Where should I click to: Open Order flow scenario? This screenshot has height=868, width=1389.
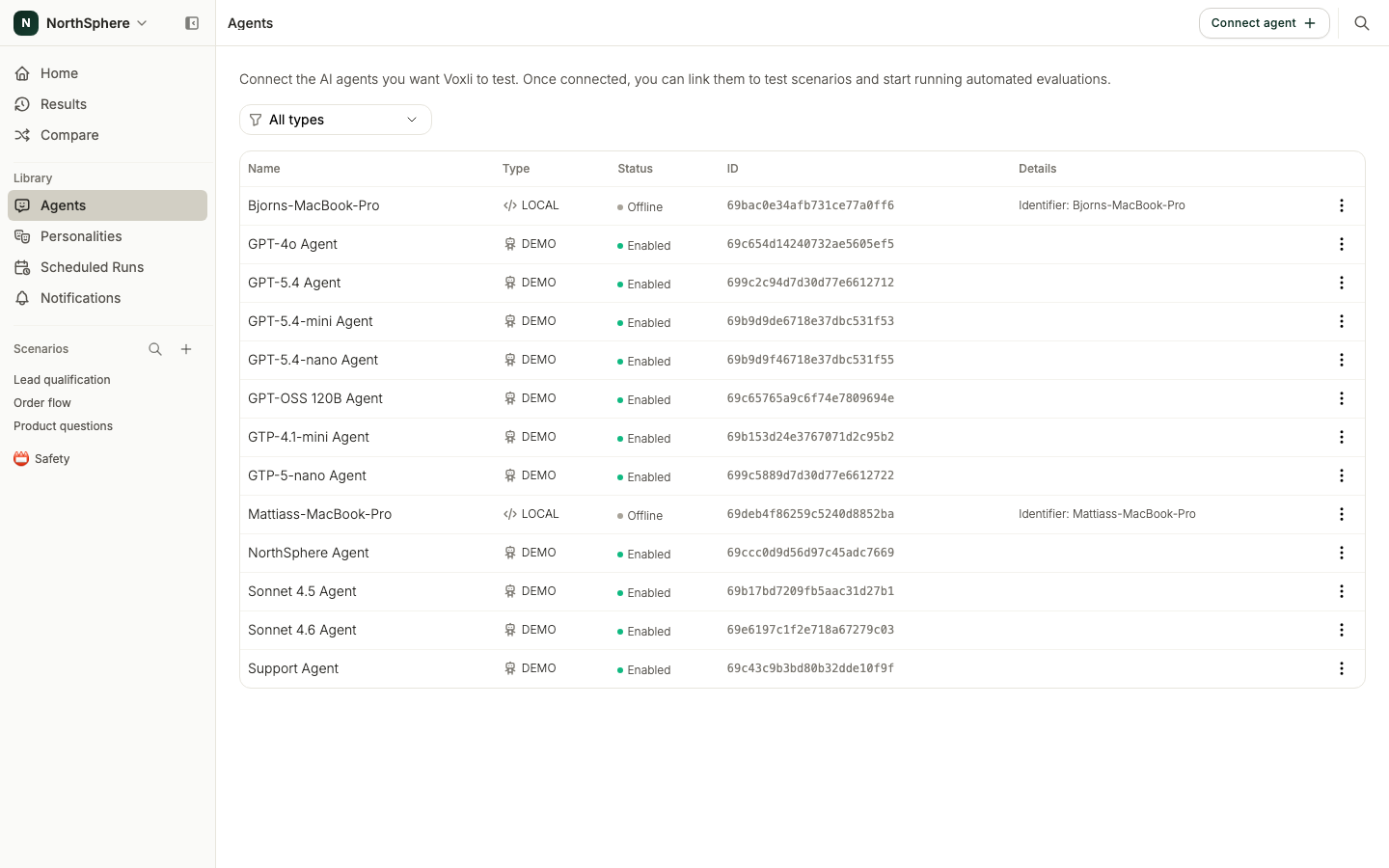click(42, 403)
